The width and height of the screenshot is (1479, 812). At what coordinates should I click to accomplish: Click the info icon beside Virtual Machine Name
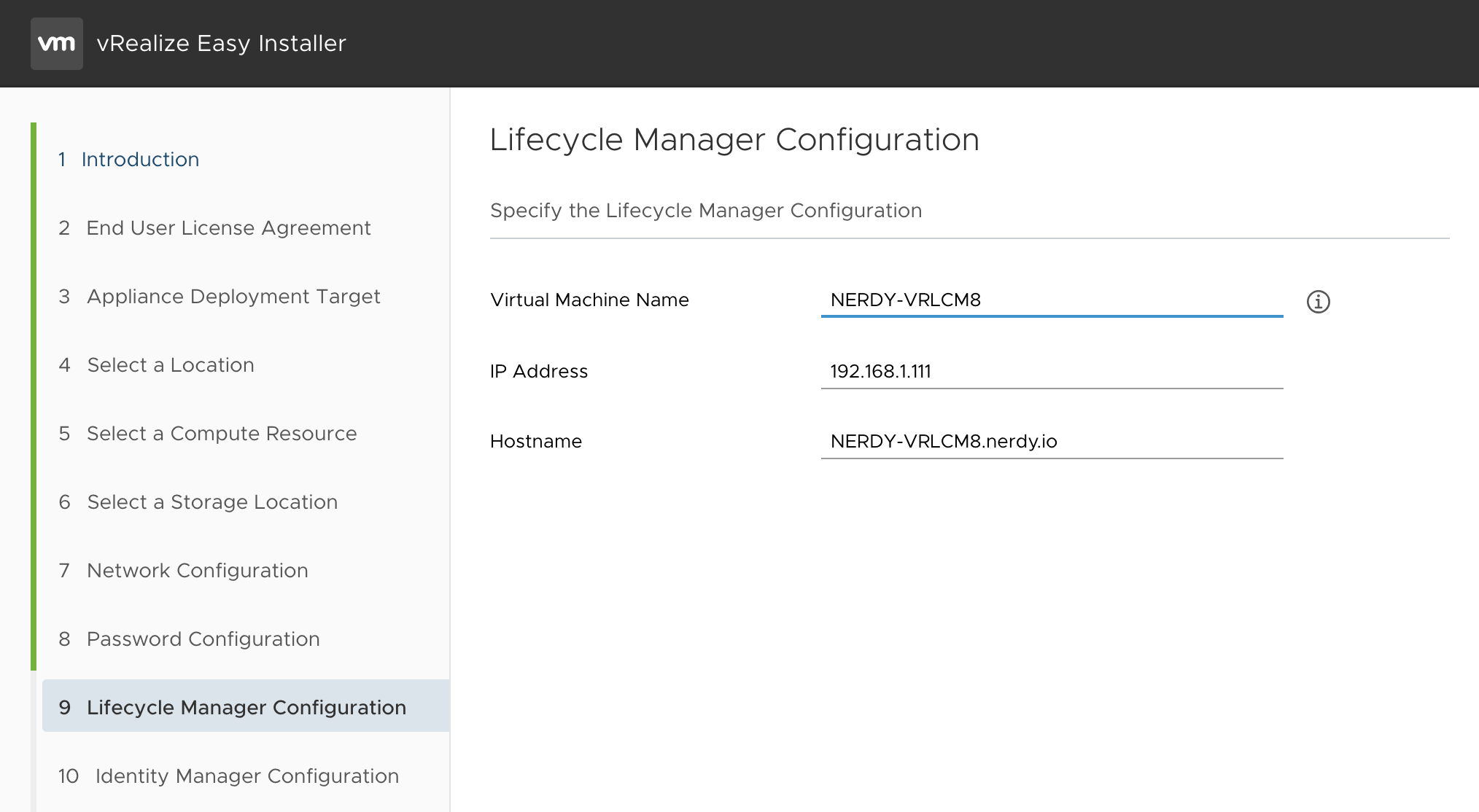point(1318,301)
